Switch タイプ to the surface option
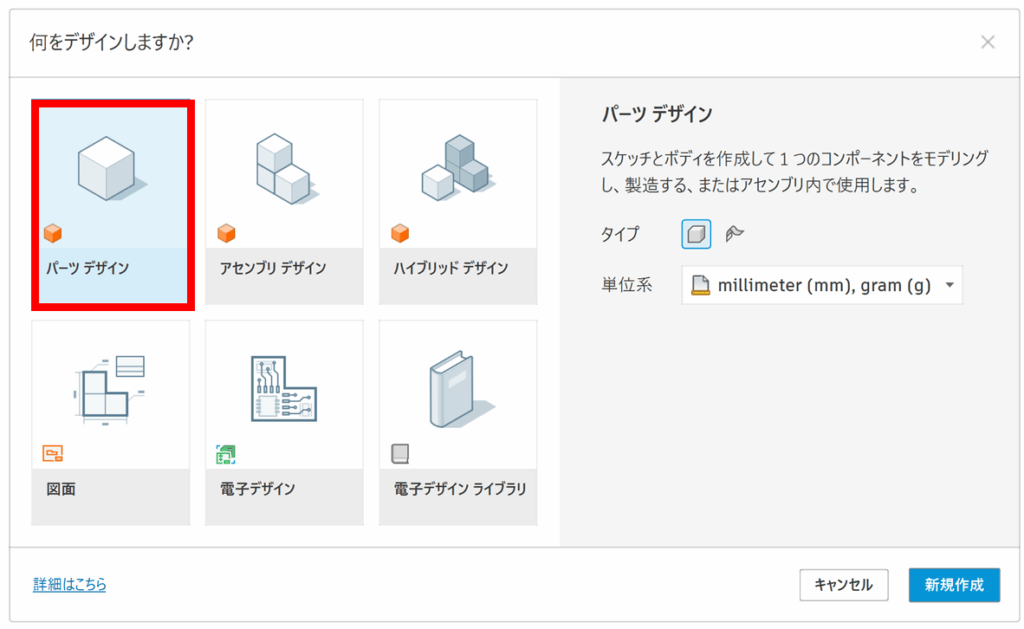Screen dimensions: 1024x629 click(x=735, y=234)
